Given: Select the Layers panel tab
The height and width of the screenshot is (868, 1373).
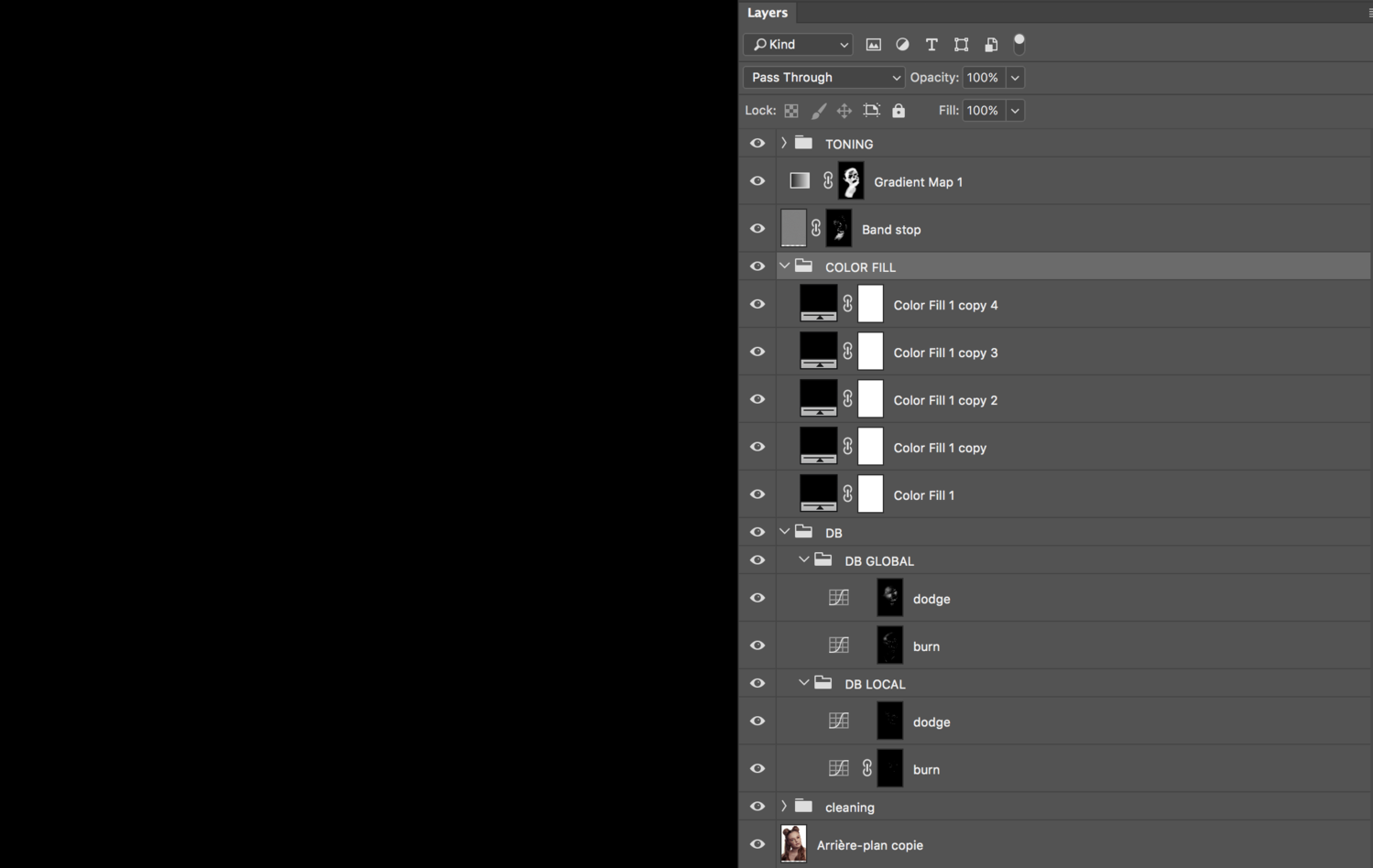Looking at the screenshot, I should pos(768,13).
